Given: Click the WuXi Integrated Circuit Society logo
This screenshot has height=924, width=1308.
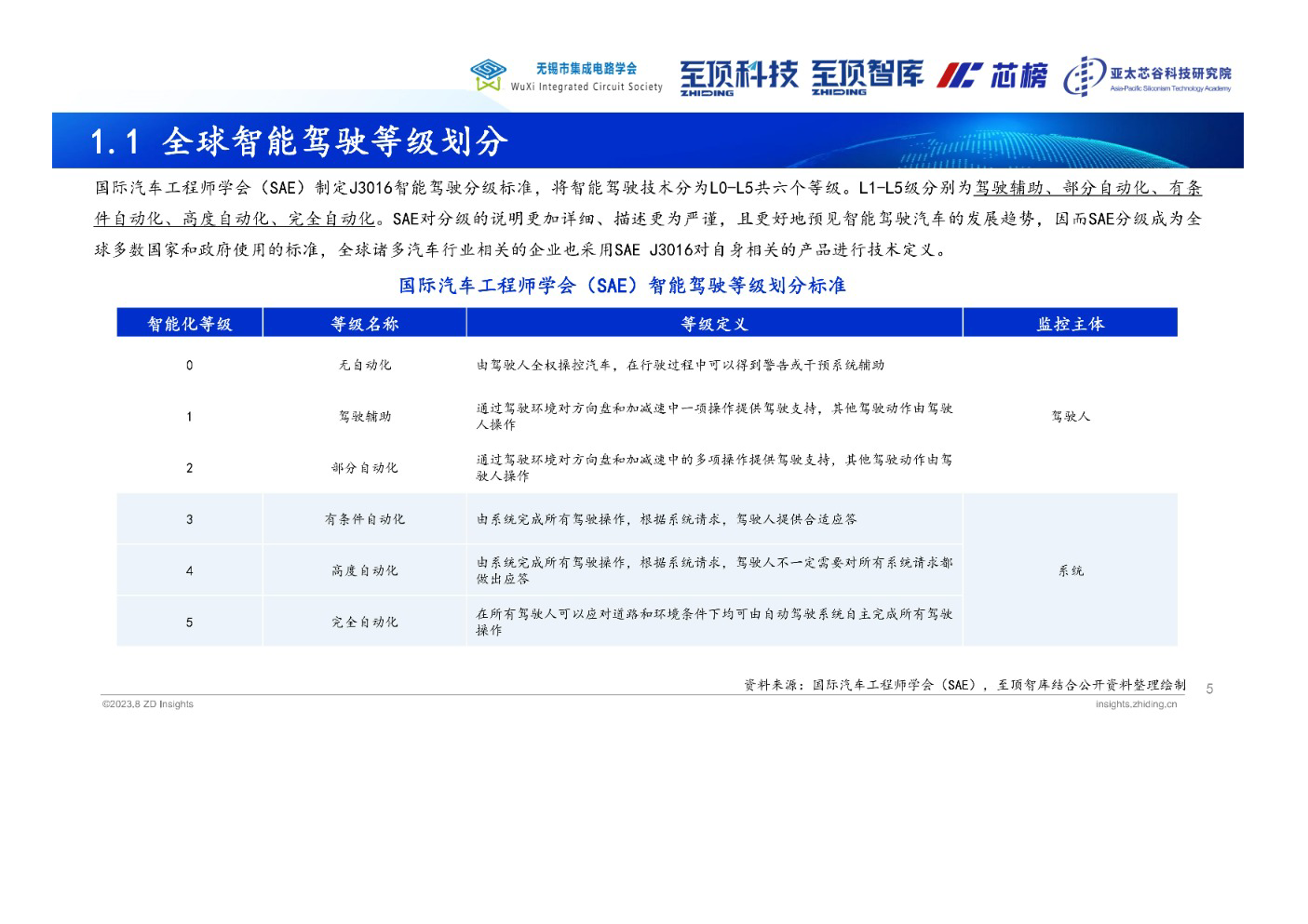Looking at the screenshot, I should pos(566,75).
